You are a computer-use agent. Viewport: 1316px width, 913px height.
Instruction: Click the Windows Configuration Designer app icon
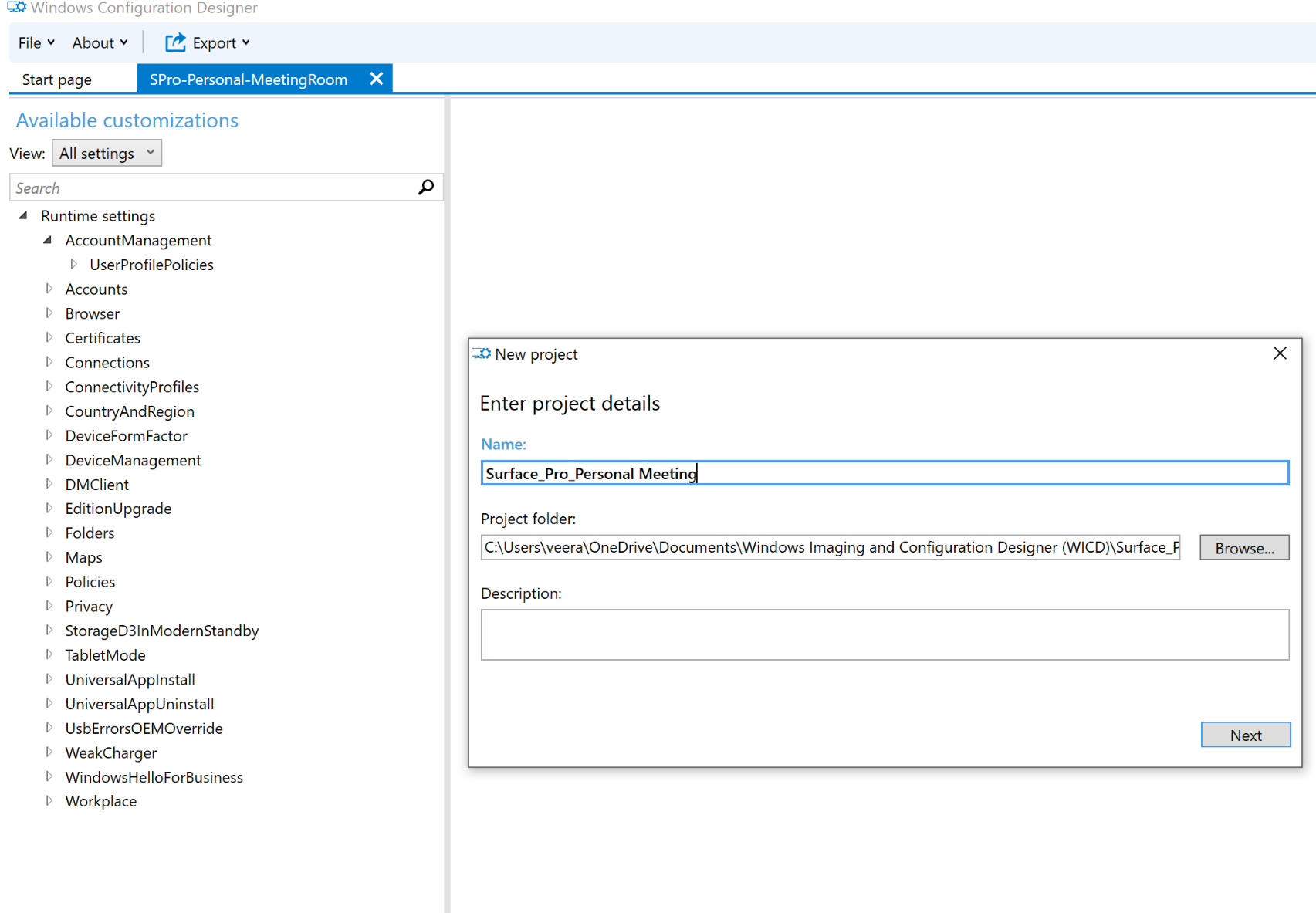16,8
